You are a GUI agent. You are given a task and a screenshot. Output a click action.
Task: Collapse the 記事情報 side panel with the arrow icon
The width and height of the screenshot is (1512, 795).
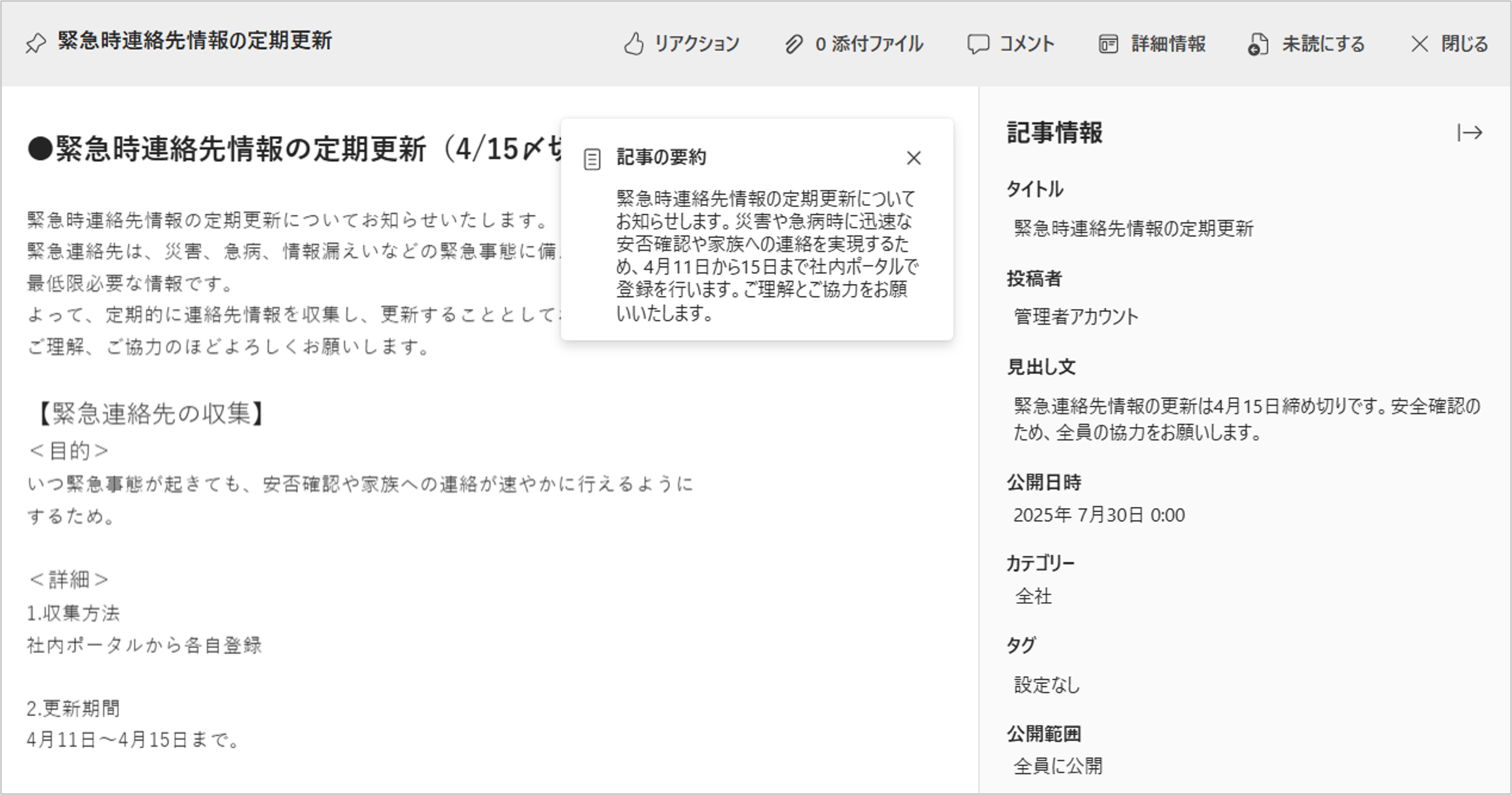click(x=1470, y=133)
